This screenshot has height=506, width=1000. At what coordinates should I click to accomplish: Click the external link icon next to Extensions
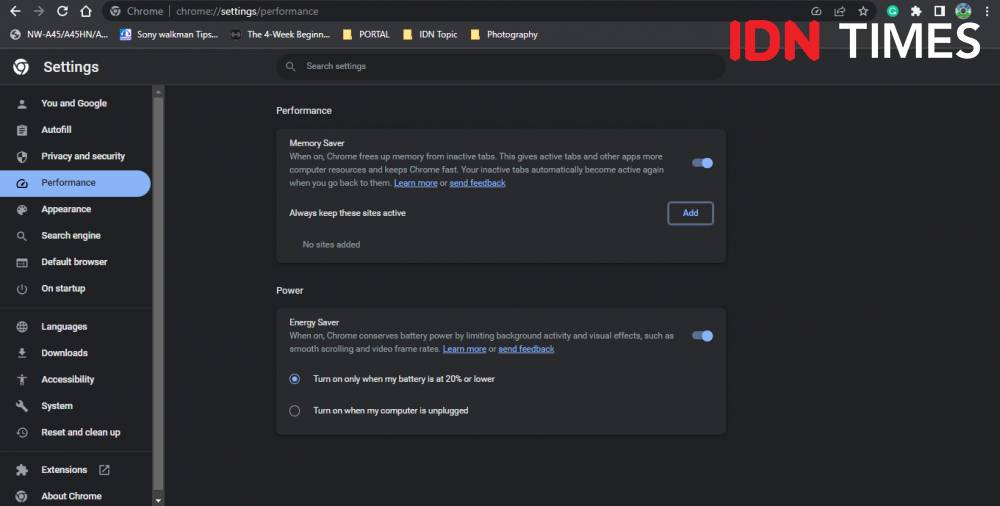tap(104, 470)
